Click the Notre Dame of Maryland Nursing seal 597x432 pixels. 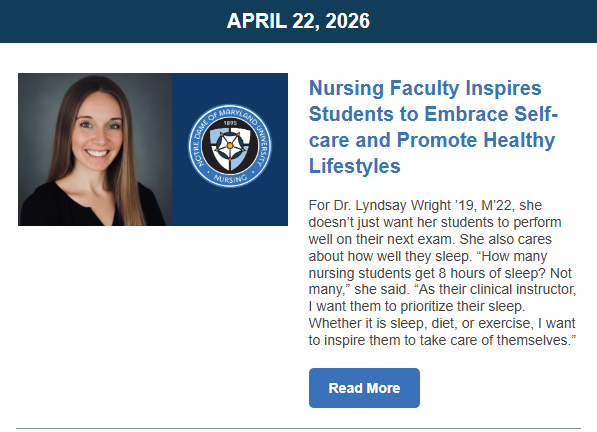point(230,146)
